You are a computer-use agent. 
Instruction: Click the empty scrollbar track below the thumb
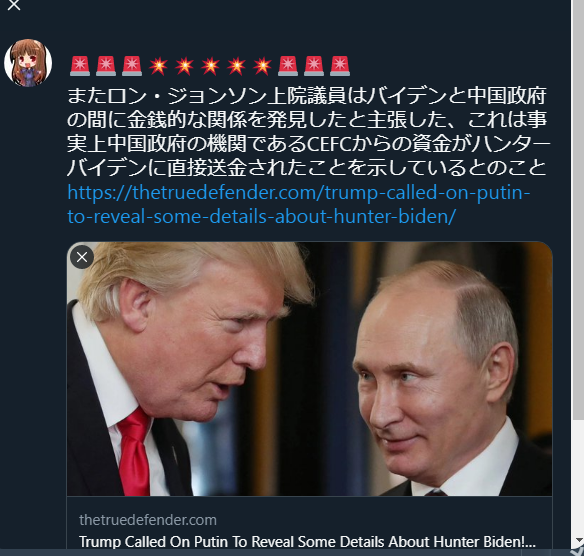click(x=578, y=477)
